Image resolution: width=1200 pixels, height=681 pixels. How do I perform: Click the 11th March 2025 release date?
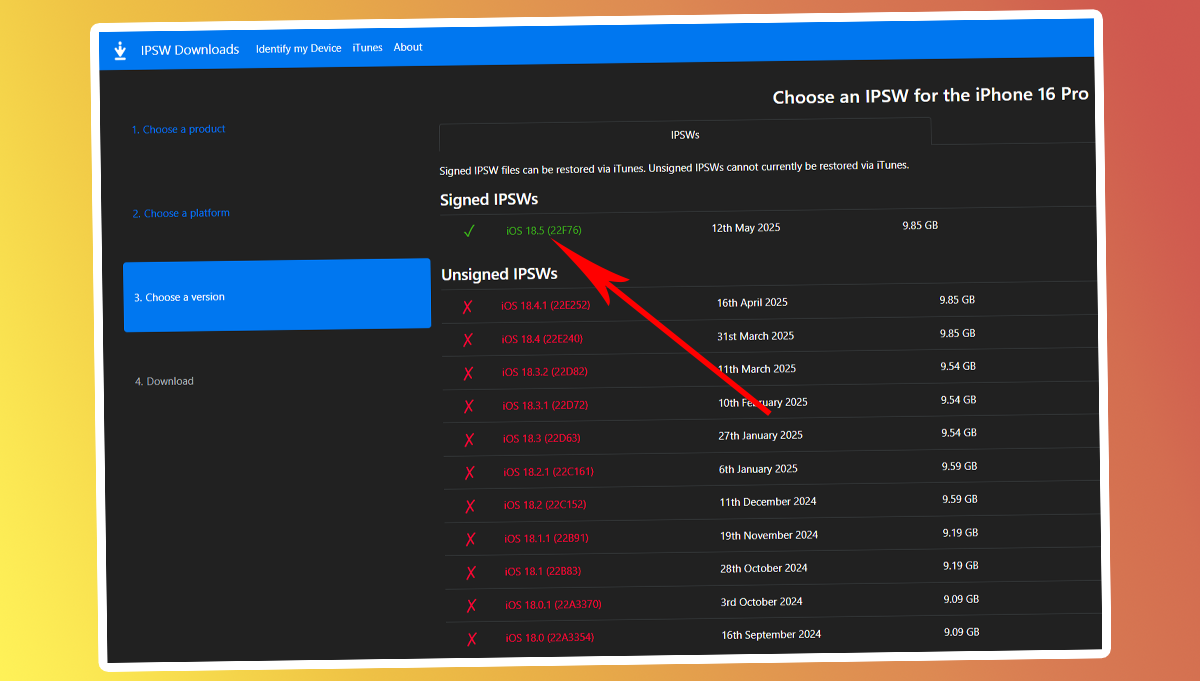coord(757,369)
